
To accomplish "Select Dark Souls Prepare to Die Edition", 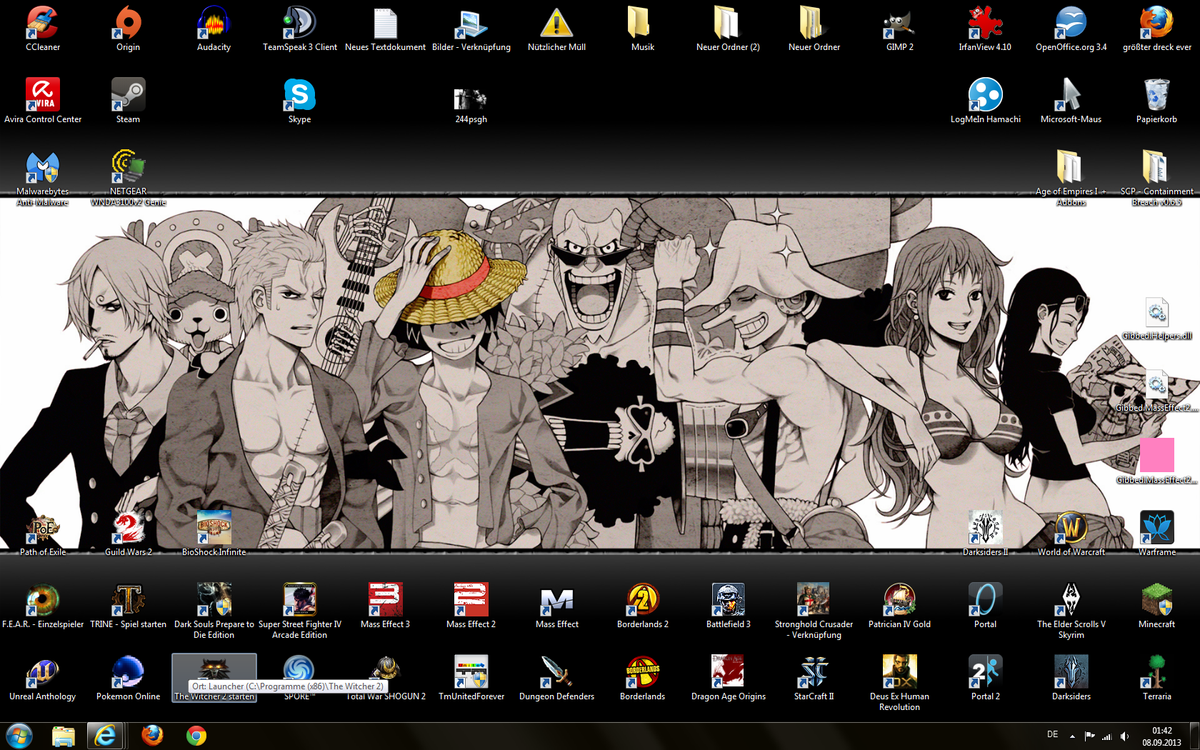I will [x=214, y=599].
